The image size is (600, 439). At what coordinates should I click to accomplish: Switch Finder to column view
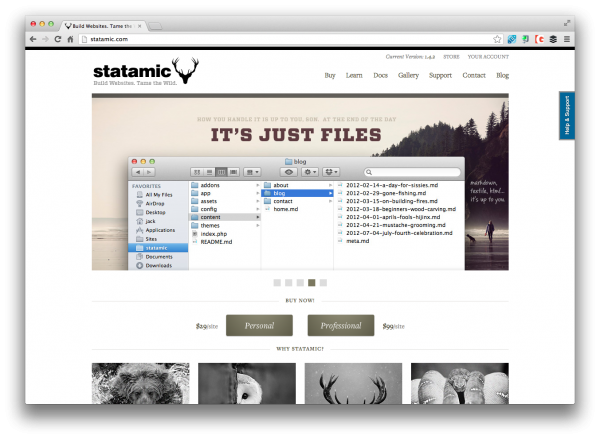[x=221, y=172]
